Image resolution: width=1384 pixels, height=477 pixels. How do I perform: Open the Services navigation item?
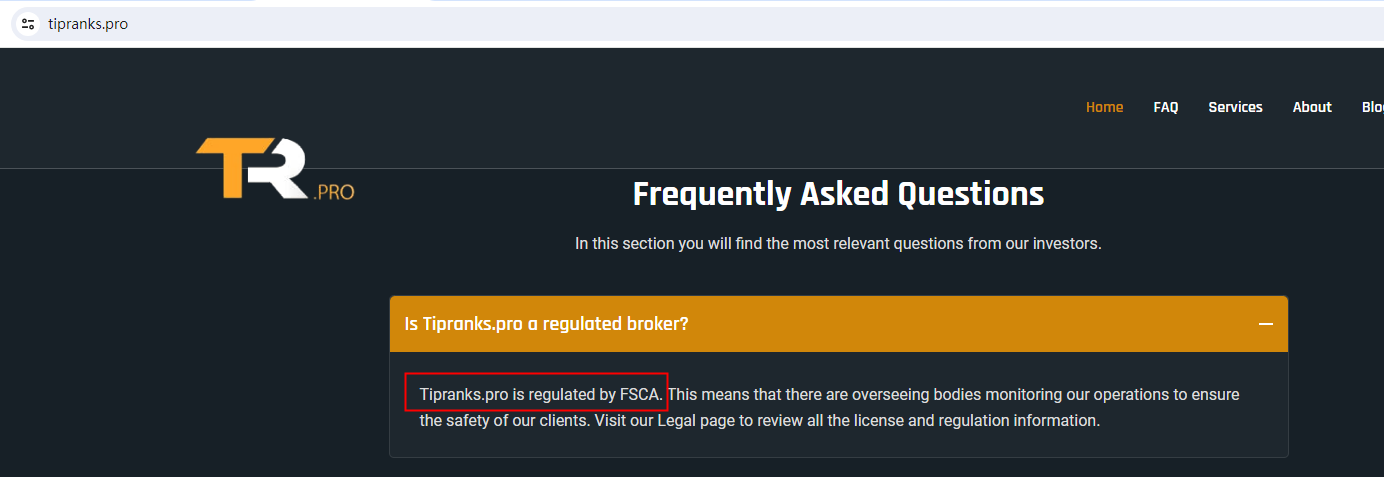point(1235,107)
